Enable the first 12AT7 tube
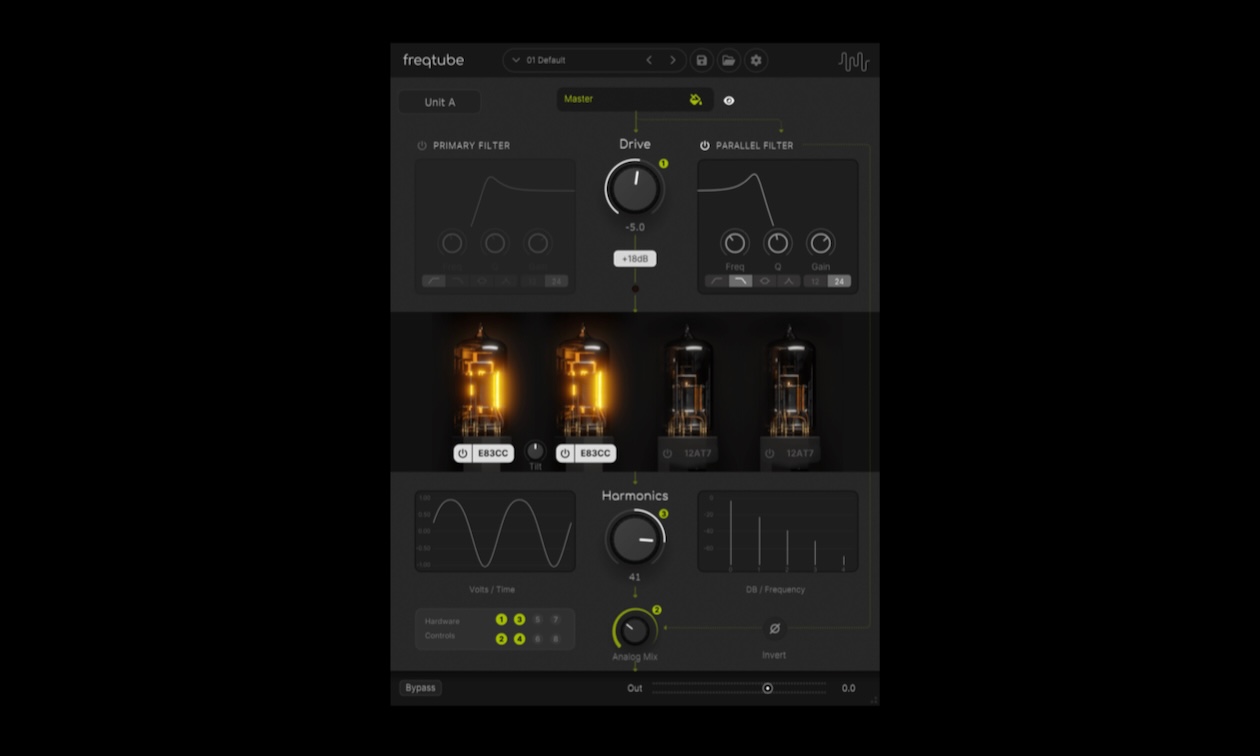 (666, 452)
